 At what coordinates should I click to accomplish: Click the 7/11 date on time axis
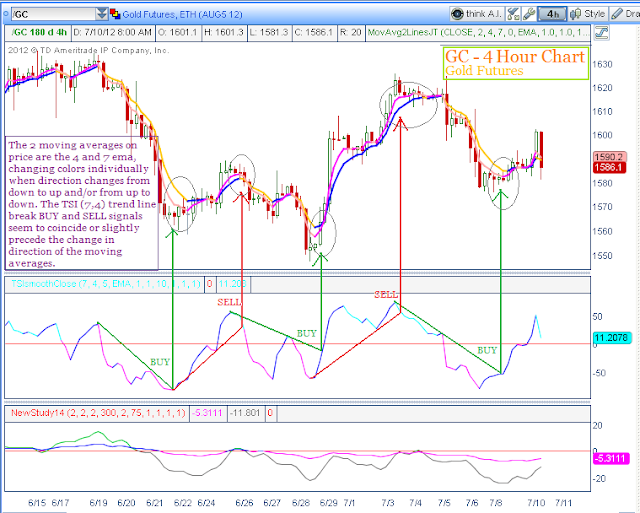coord(563,502)
